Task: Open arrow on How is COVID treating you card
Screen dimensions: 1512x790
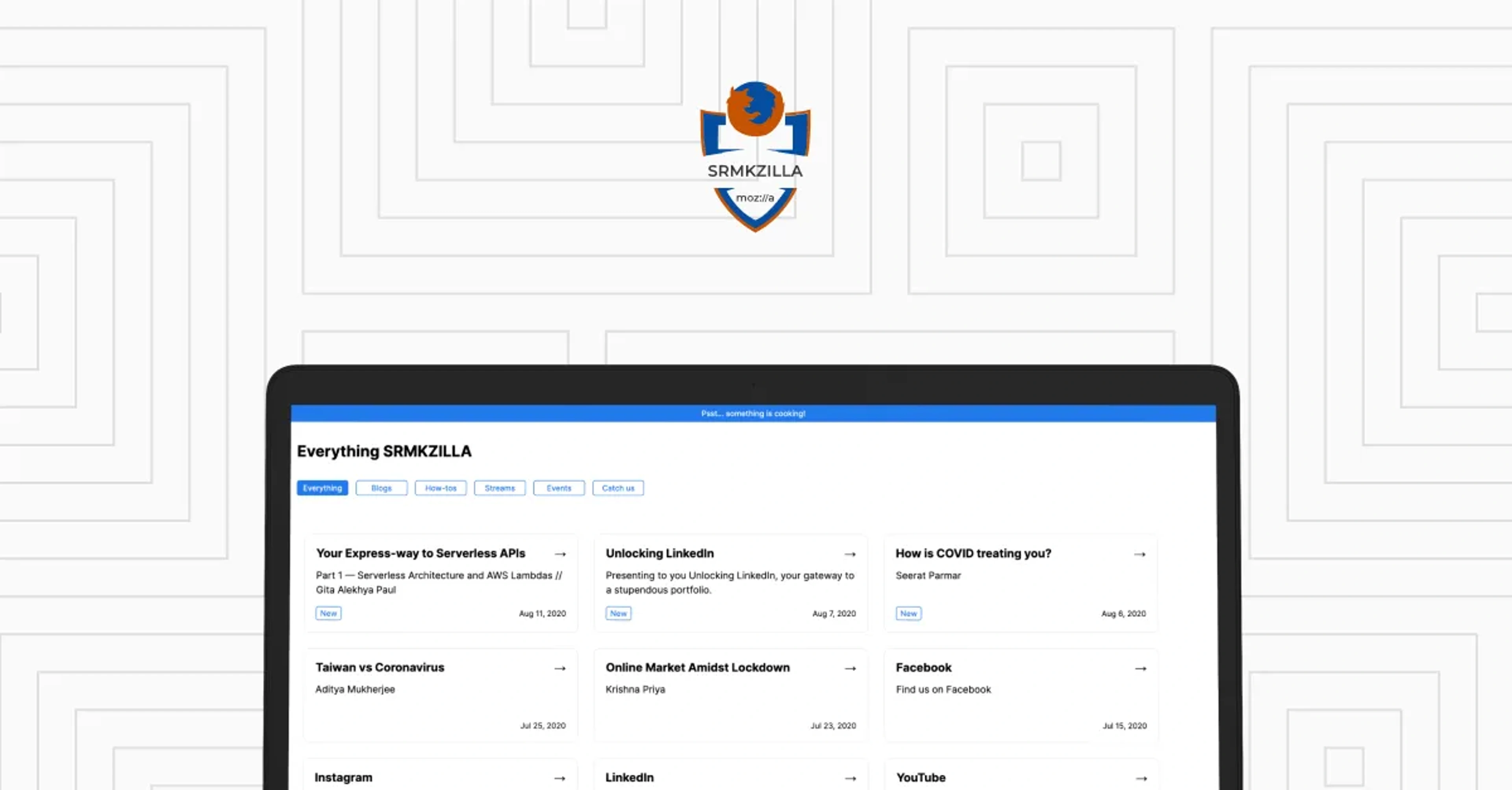Action: point(1140,554)
